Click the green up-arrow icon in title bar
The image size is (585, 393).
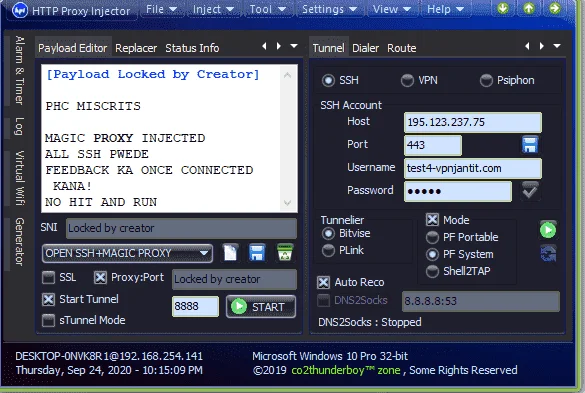(529, 8)
